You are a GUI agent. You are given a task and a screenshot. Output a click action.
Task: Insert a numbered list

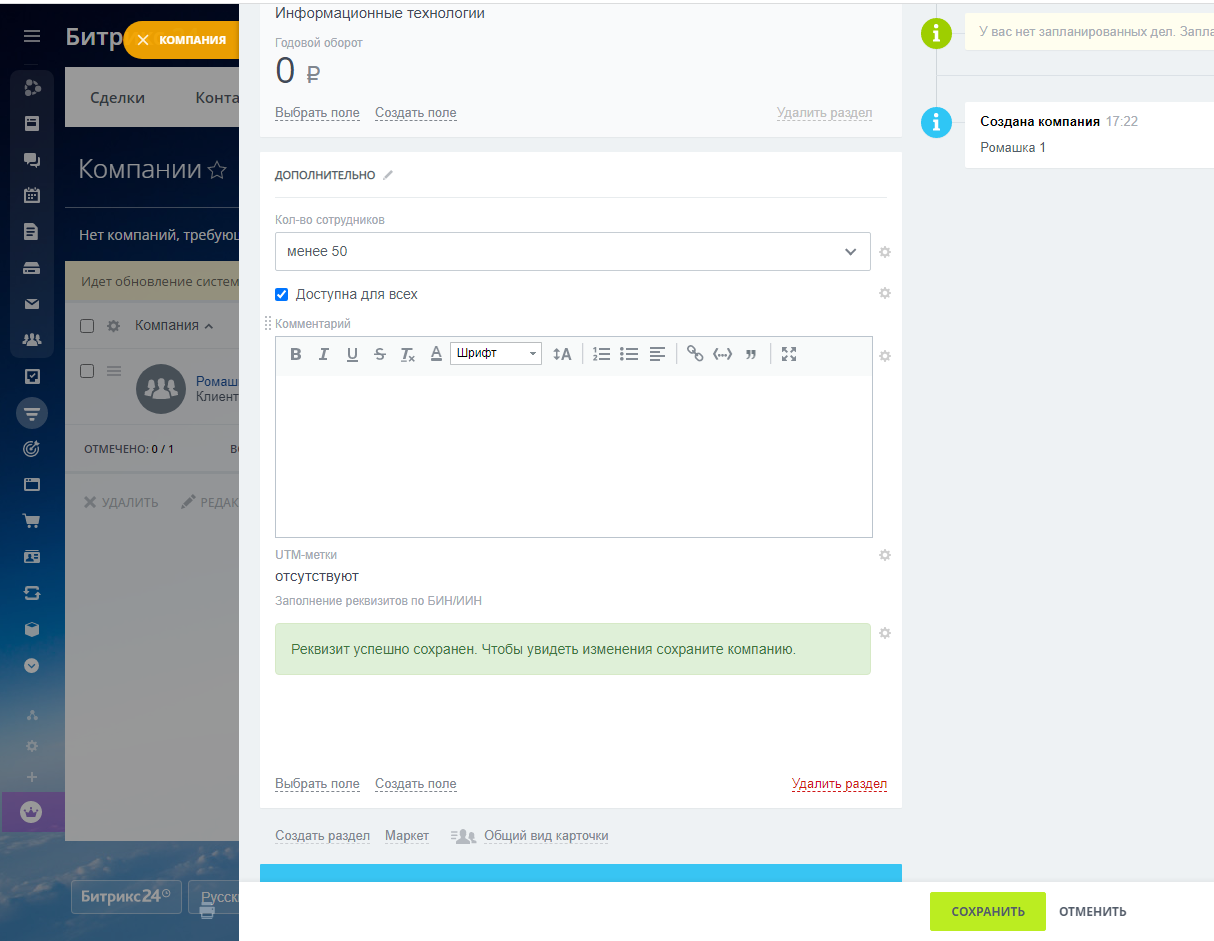[601, 354]
